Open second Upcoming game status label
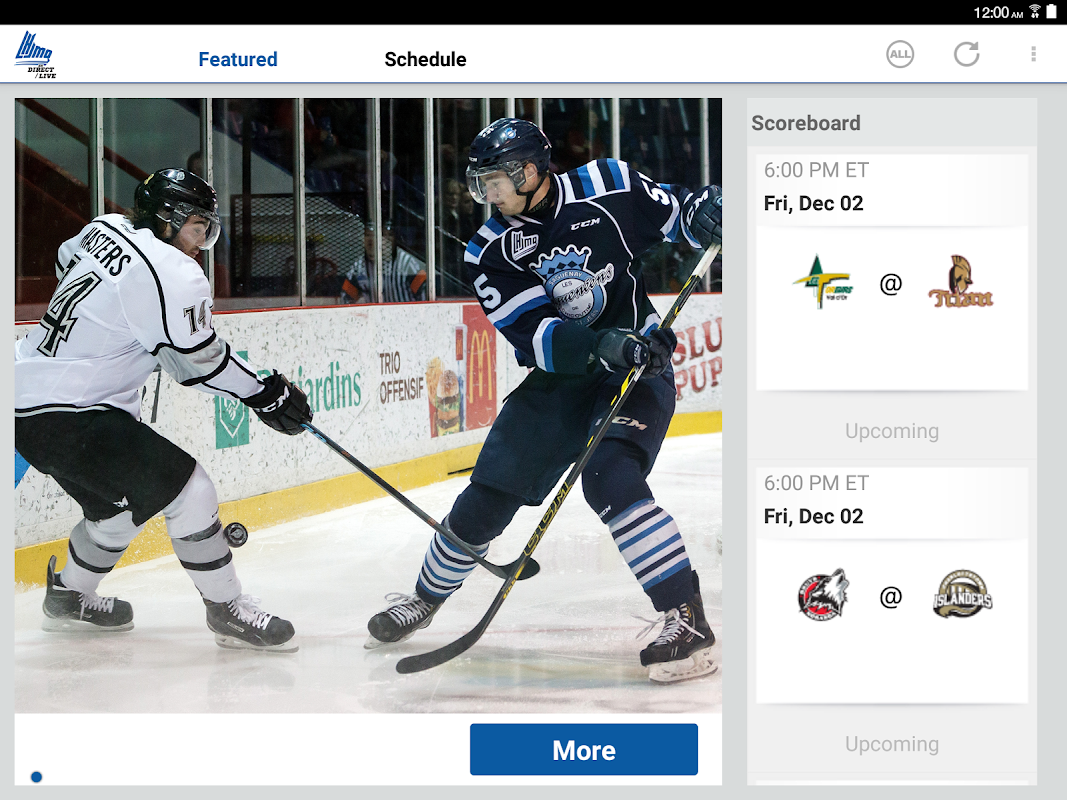The width and height of the screenshot is (1067, 800). click(891, 744)
